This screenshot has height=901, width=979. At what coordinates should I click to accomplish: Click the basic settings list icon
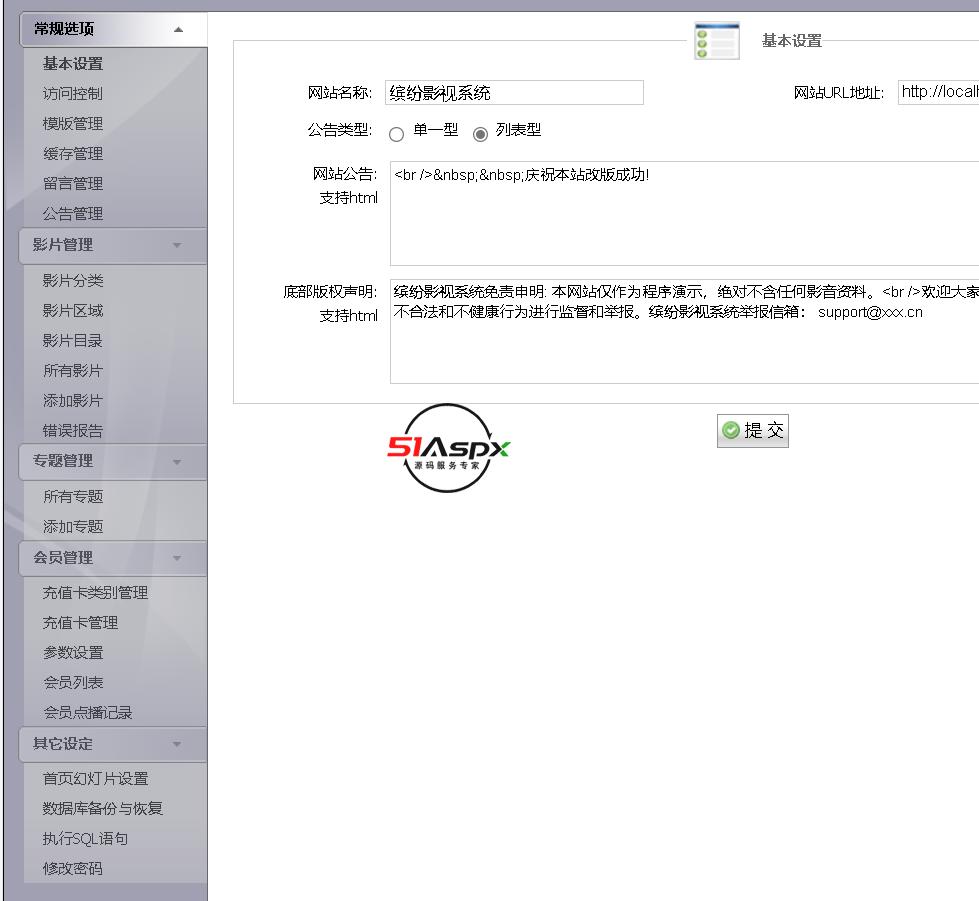coord(716,41)
